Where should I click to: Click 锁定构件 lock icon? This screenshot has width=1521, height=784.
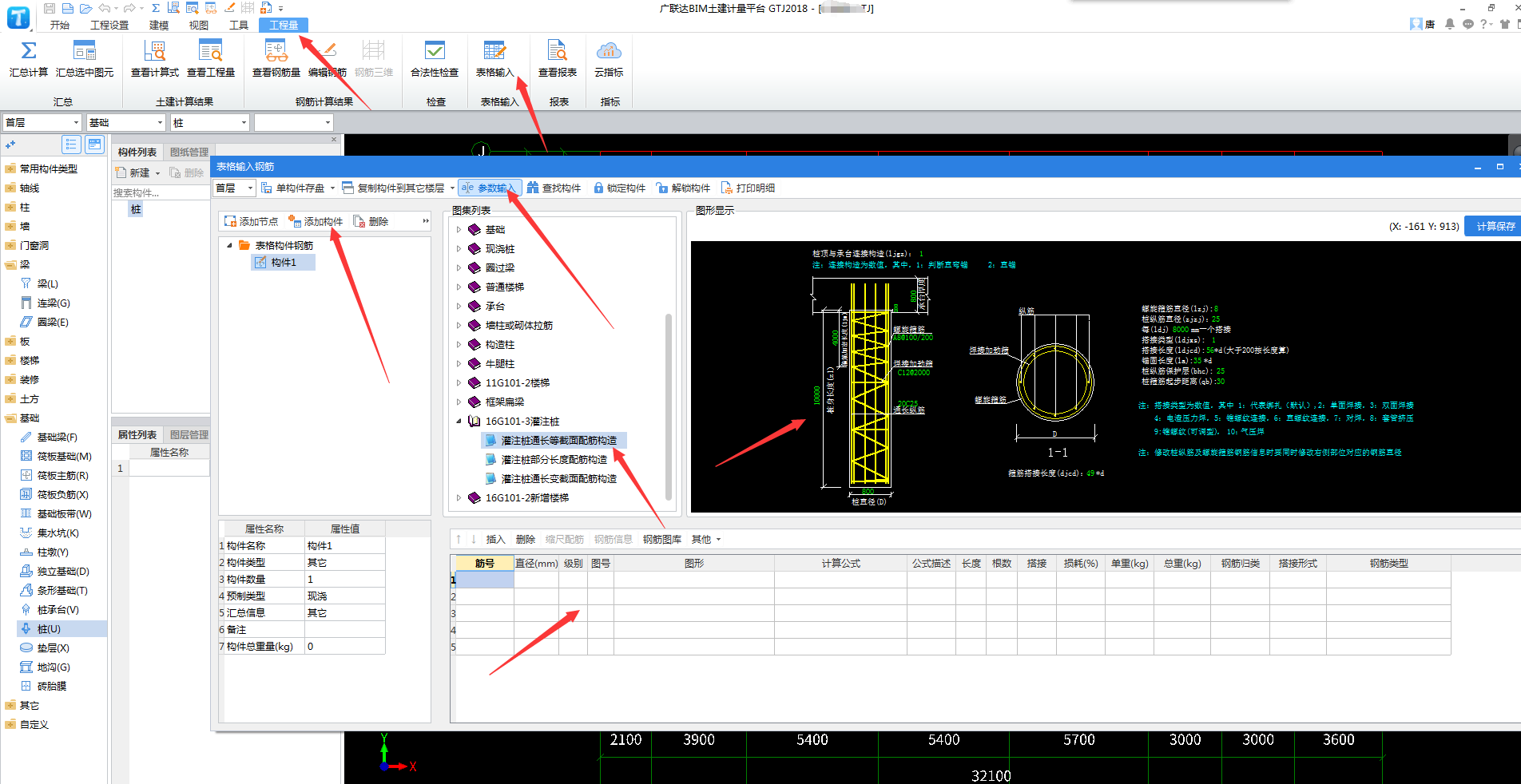point(598,188)
